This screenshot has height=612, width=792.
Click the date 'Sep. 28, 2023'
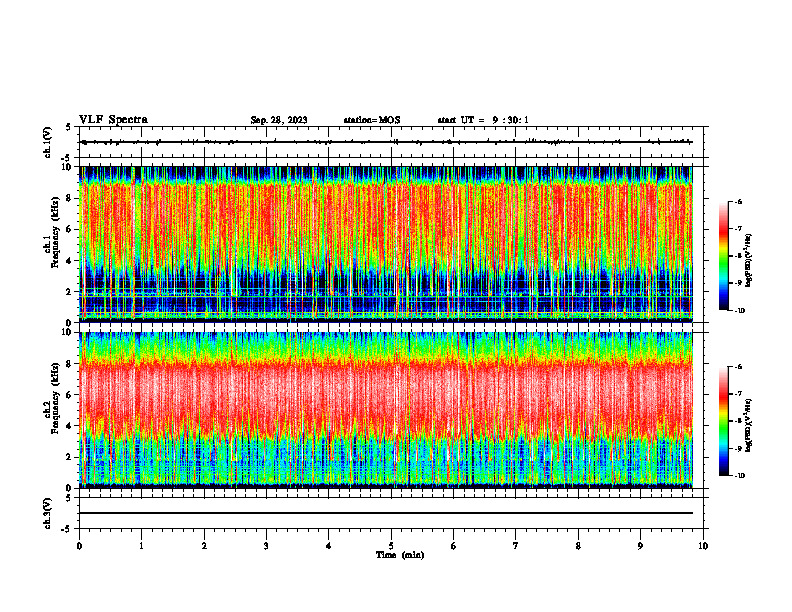click(x=279, y=120)
